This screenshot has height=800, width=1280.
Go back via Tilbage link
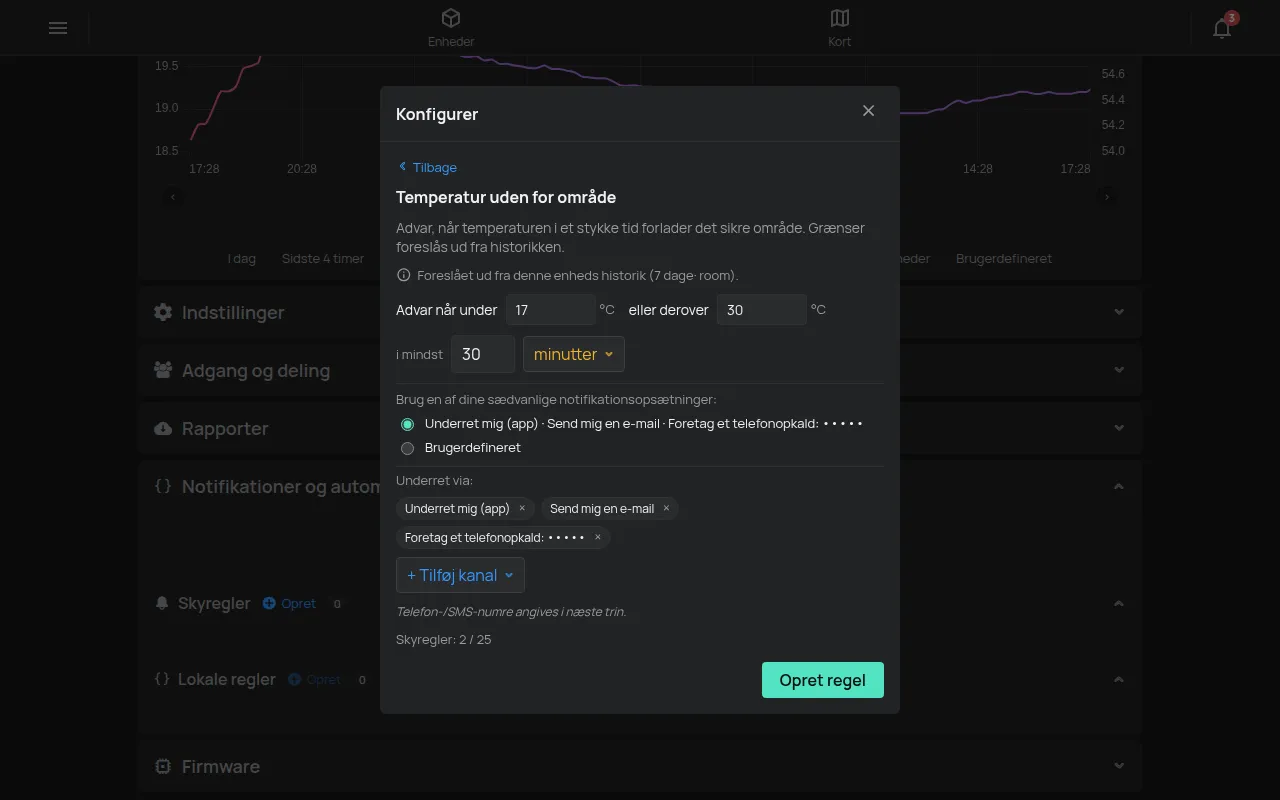(427, 167)
